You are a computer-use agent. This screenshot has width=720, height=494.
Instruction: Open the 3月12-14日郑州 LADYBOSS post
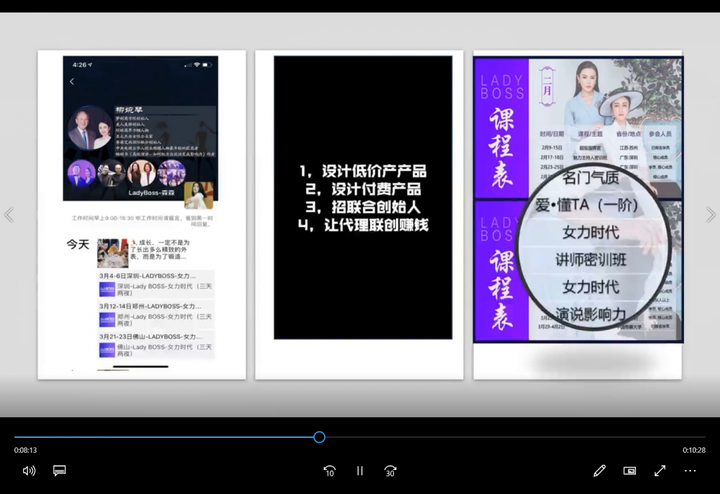(156, 314)
